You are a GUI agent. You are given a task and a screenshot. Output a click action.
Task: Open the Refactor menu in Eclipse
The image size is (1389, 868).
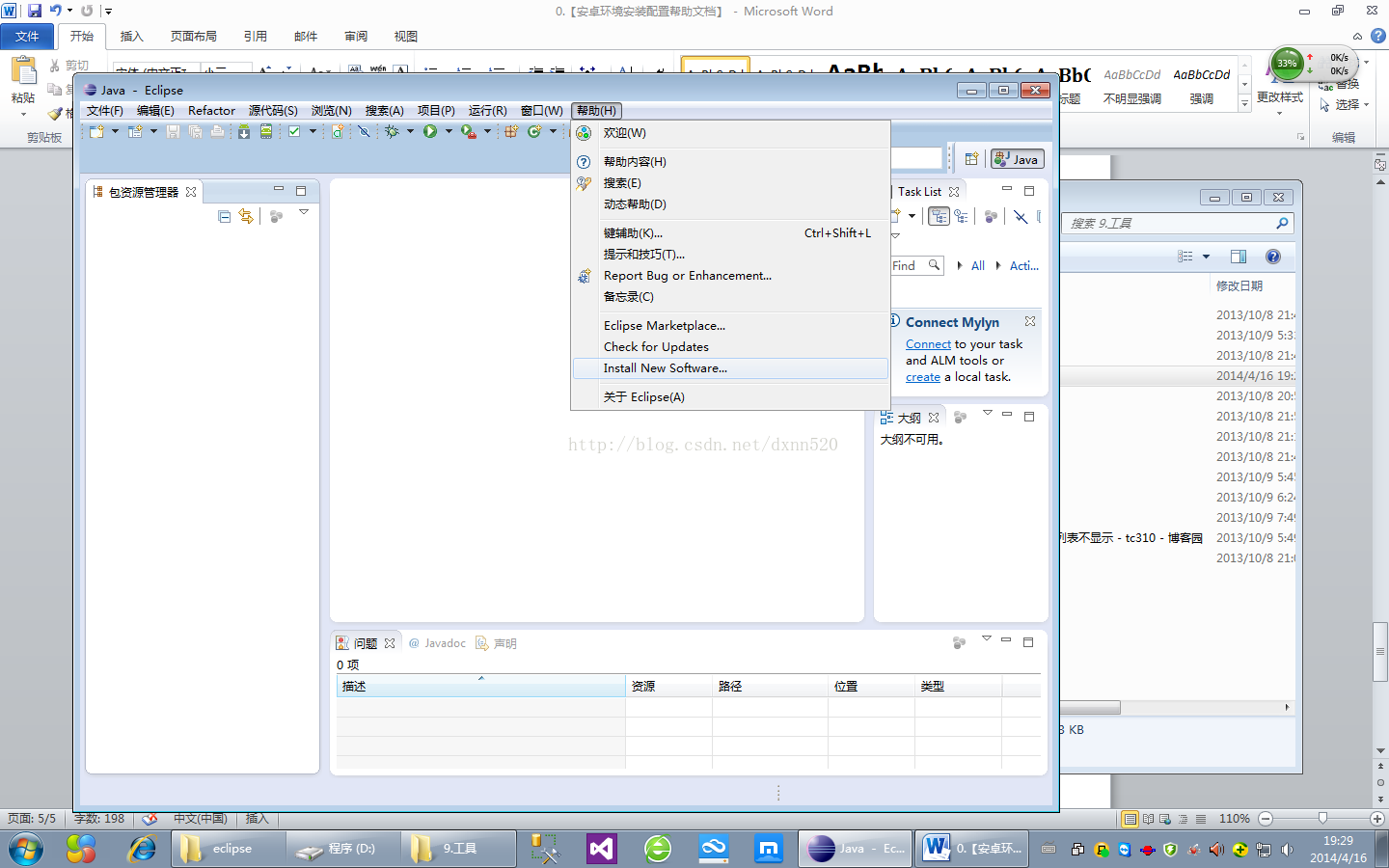pyautogui.click(x=211, y=111)
